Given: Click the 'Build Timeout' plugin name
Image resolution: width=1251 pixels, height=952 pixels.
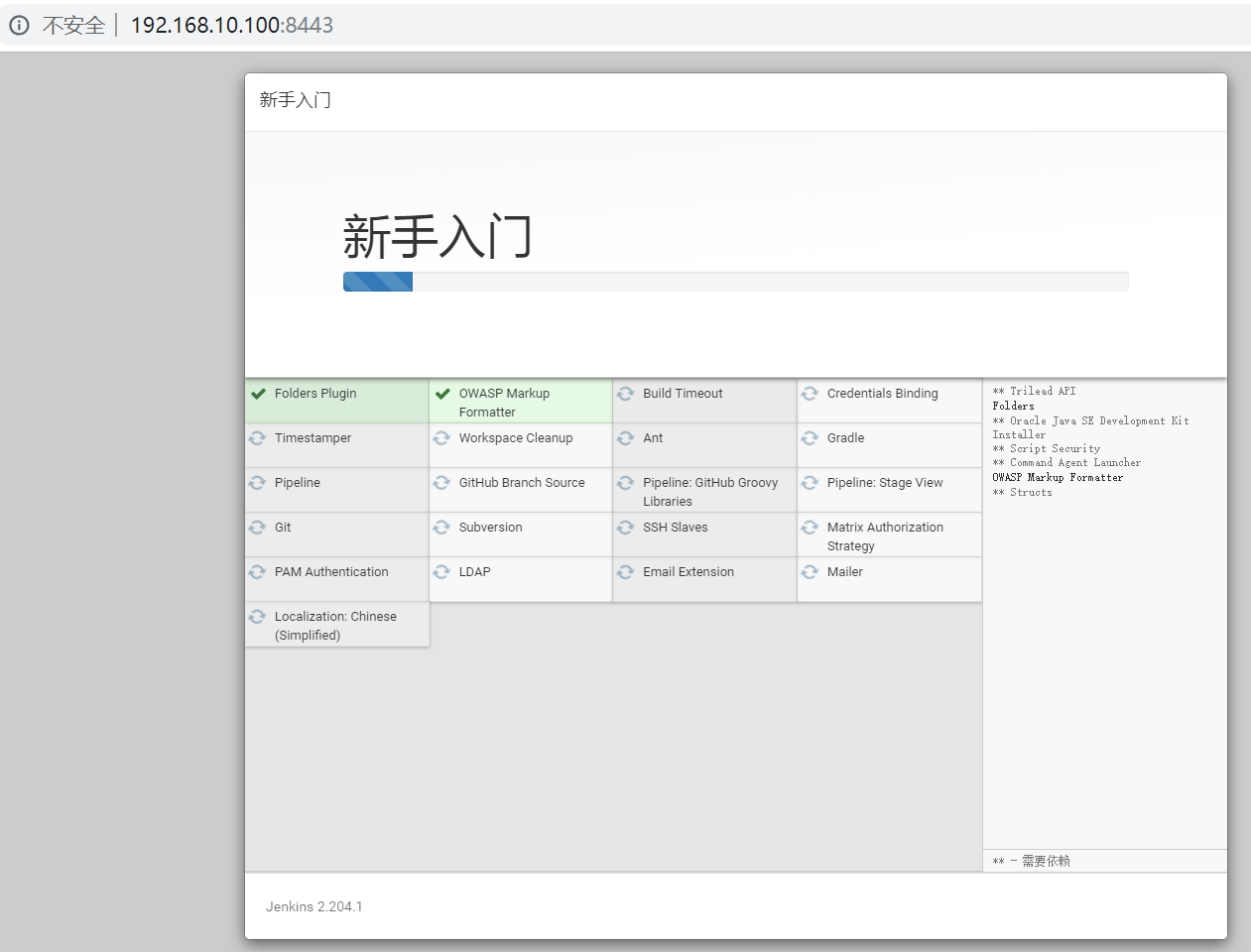Looking at the screenshot, I should coord(683,394).
